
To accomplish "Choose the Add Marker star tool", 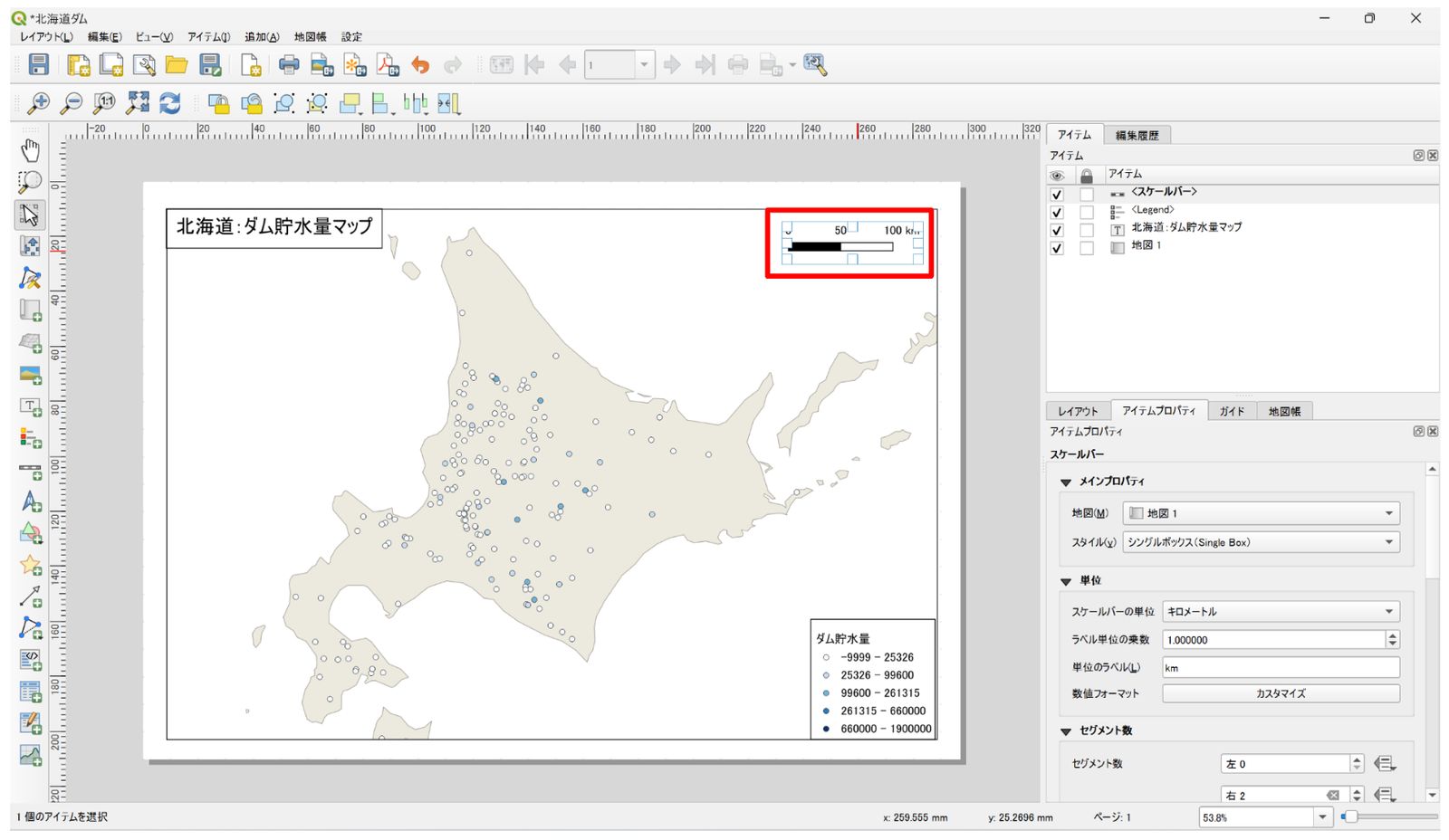I will coord(30,566).
